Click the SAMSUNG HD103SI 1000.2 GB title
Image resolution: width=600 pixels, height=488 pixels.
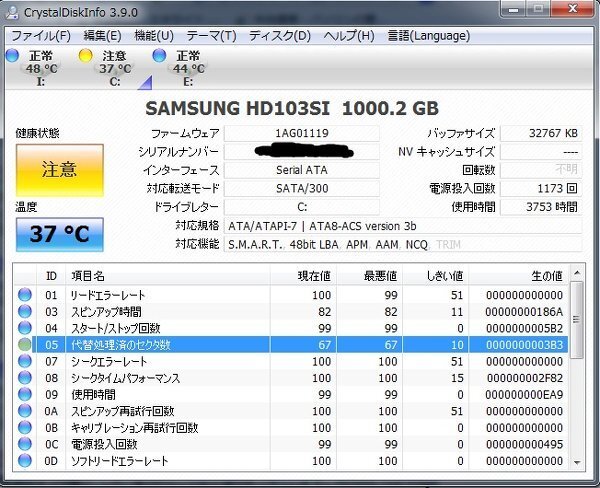292,108
